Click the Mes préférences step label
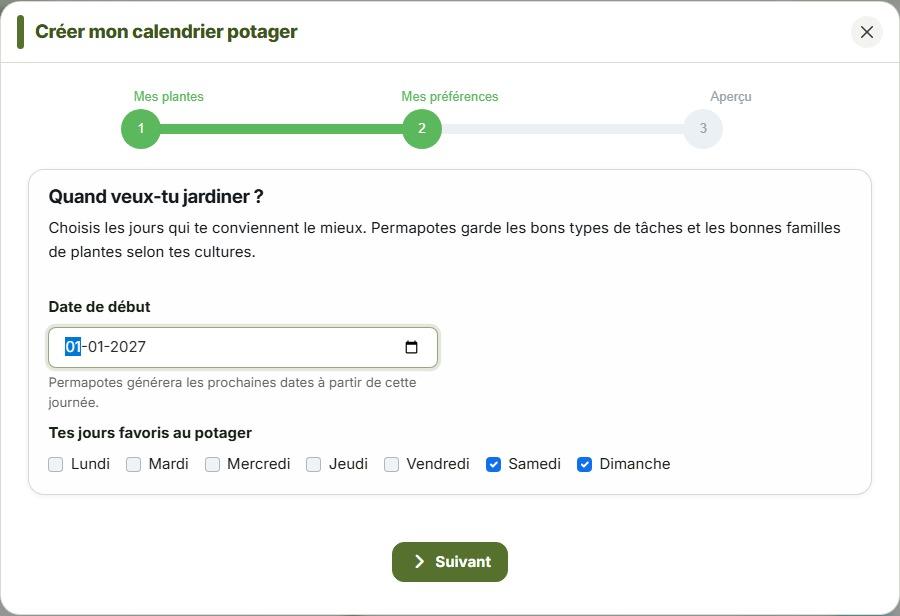The height and width of the screenshot is (616, 900). click(450, 96)
